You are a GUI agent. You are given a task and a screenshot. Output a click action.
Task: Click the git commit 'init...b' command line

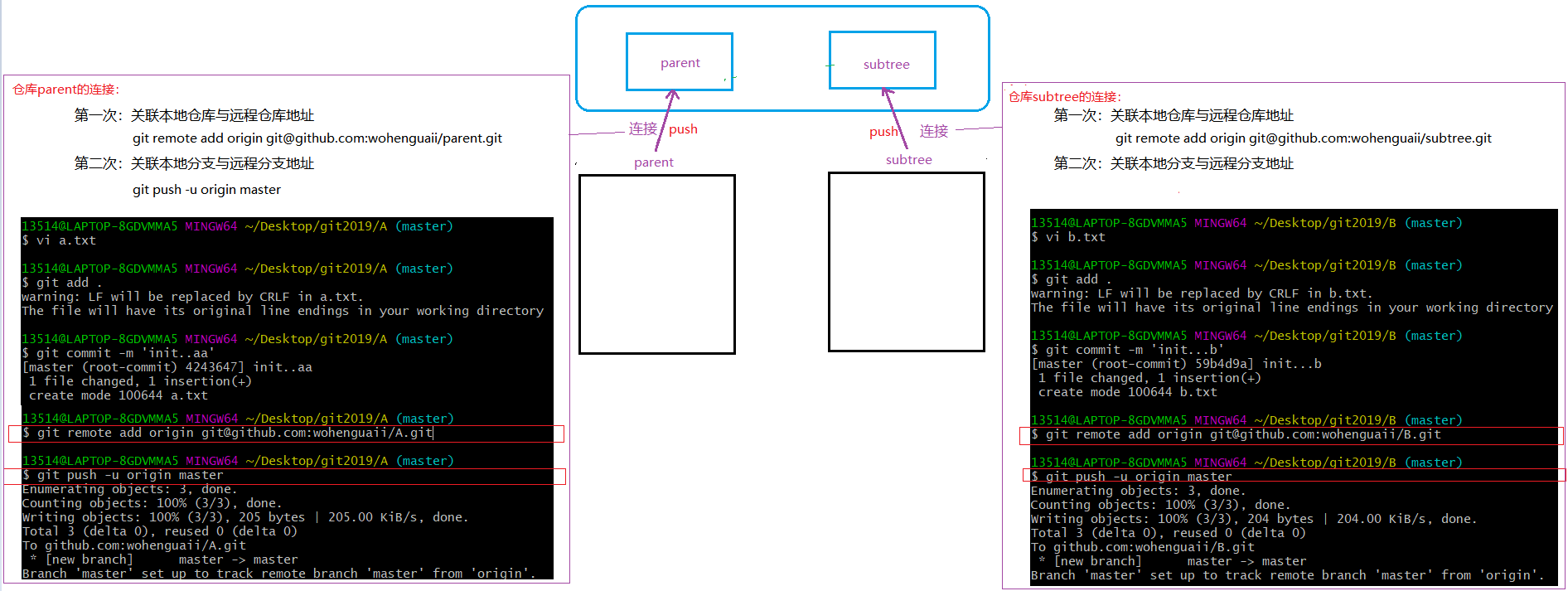[x=1127, y=350]
